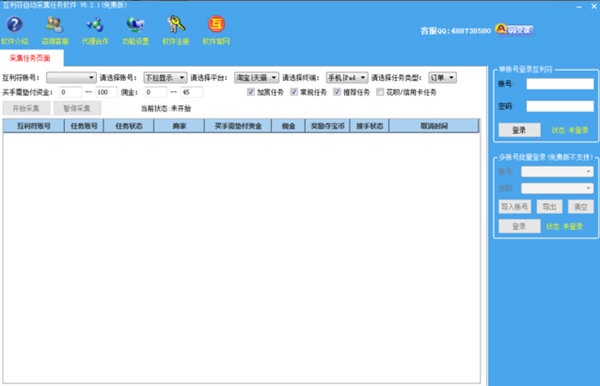Click 取消时间 column header

(434, 126)
